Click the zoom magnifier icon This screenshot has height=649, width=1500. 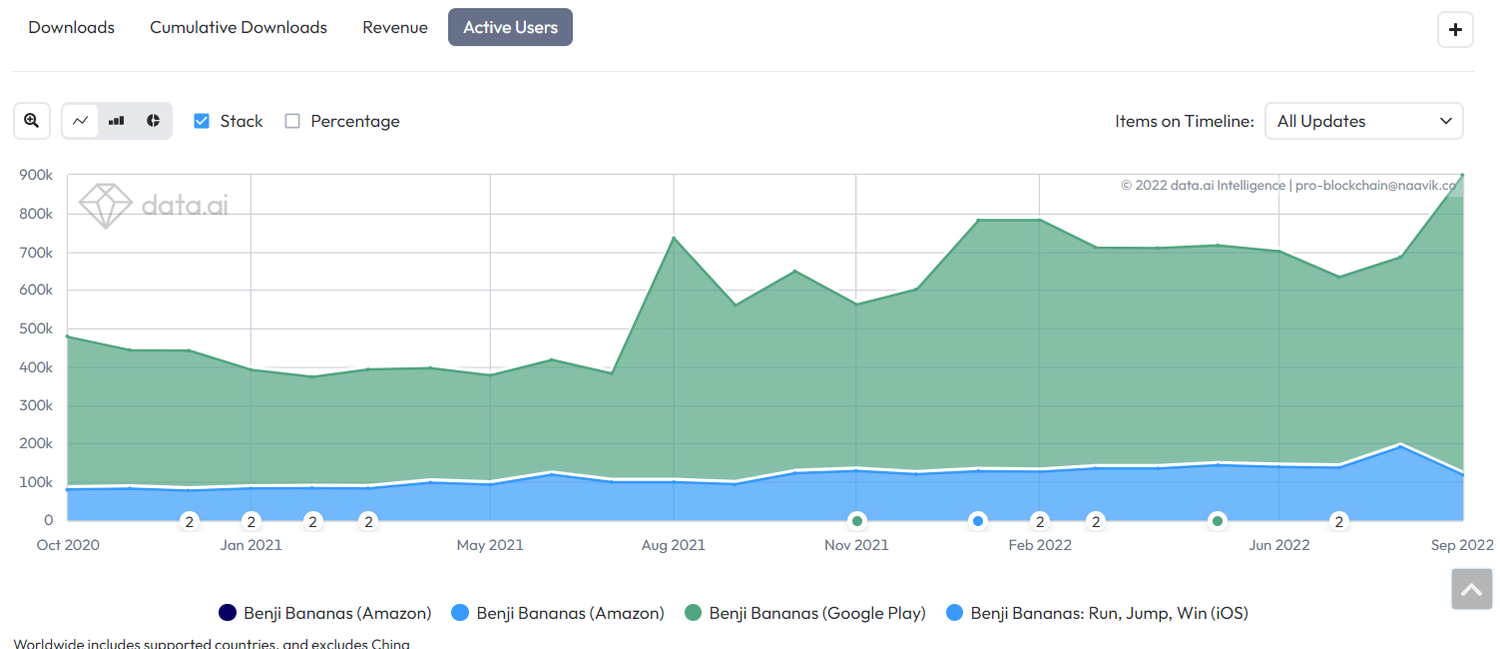tap(32, 121)
